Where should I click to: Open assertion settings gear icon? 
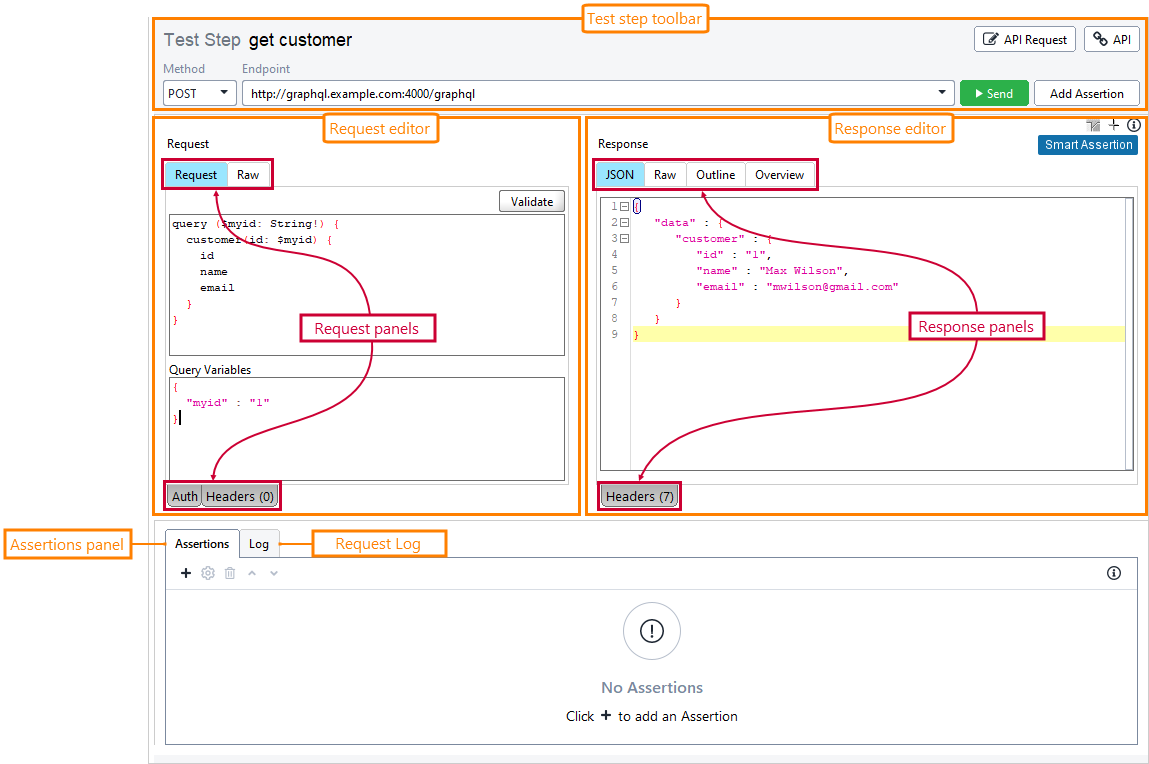coord(208,573)
